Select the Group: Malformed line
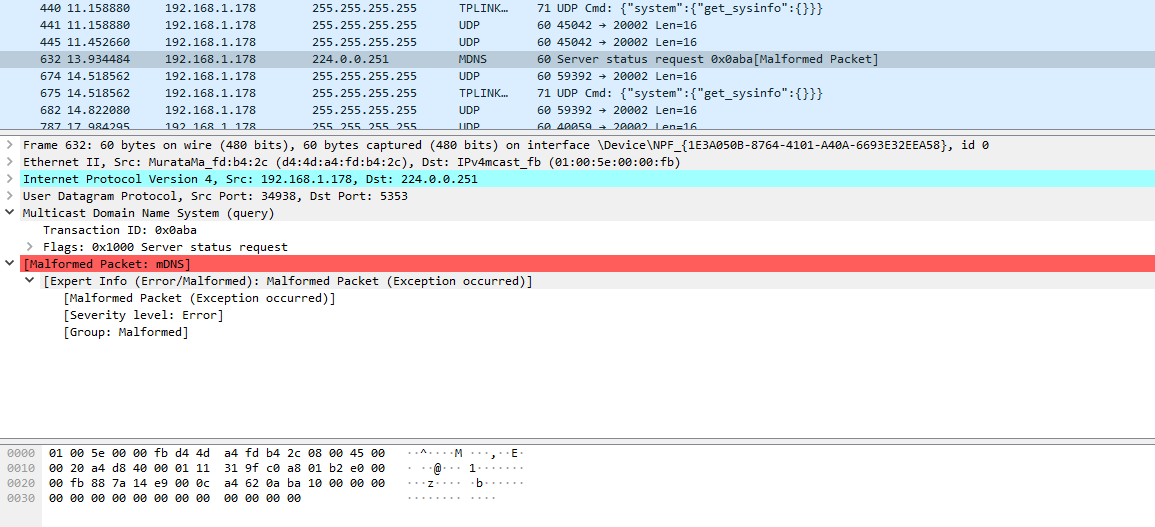The width and height of the screenshot is (1155, 527). pyautogui.click(x=126, y=332)
